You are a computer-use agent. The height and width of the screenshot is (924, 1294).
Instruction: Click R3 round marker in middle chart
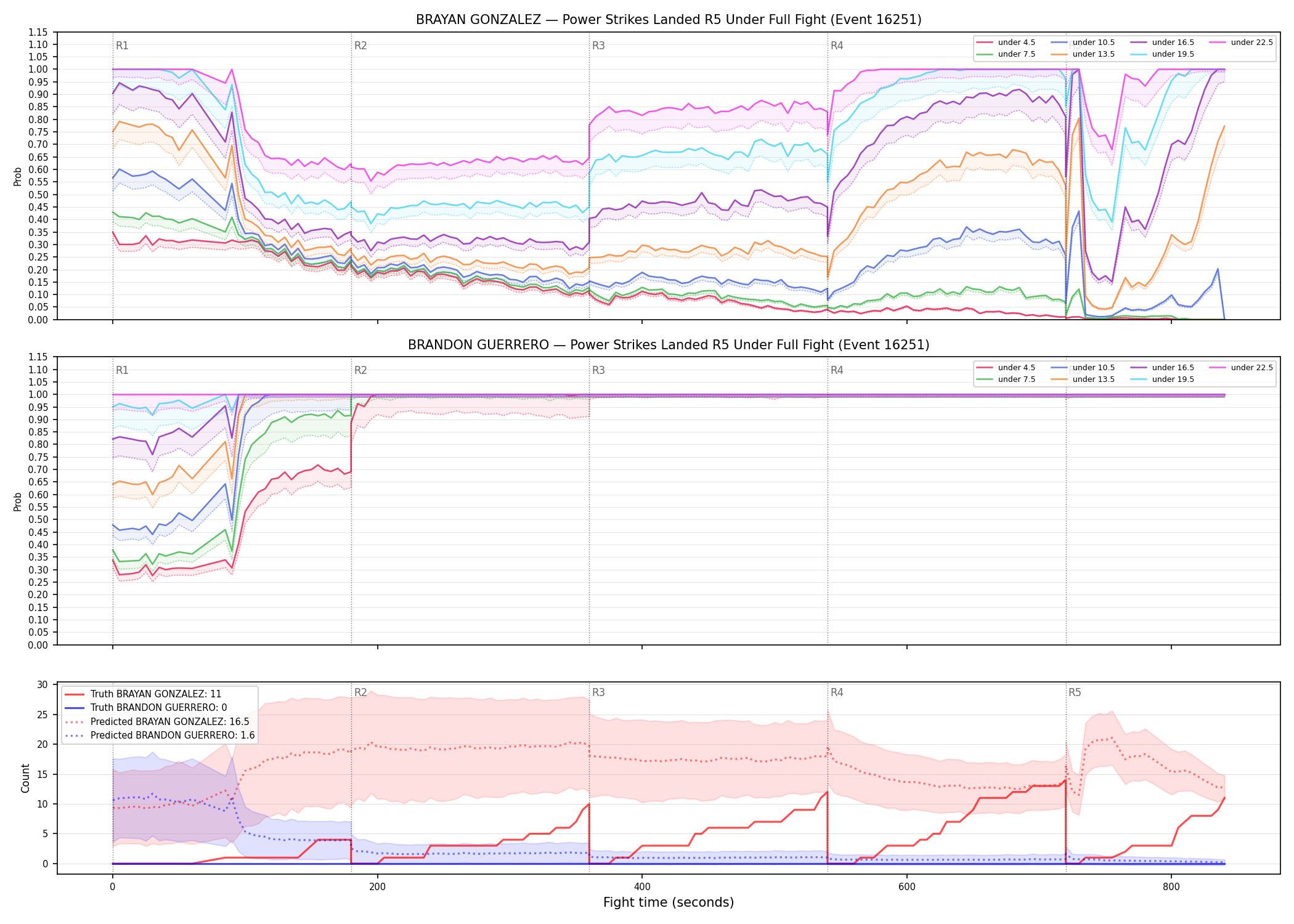tap(598, 370)
